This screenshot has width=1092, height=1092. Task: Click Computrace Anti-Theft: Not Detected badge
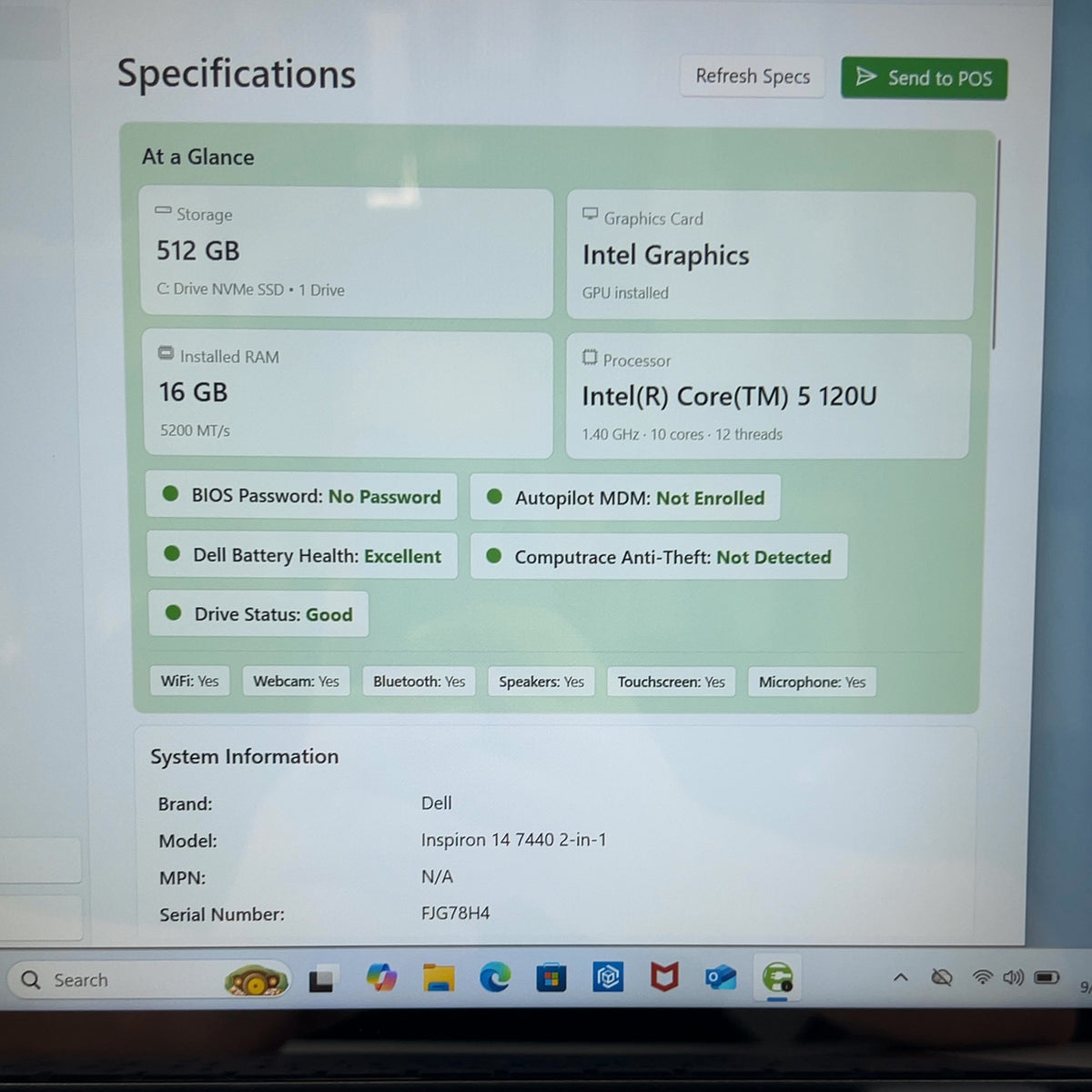pos(659,557)
